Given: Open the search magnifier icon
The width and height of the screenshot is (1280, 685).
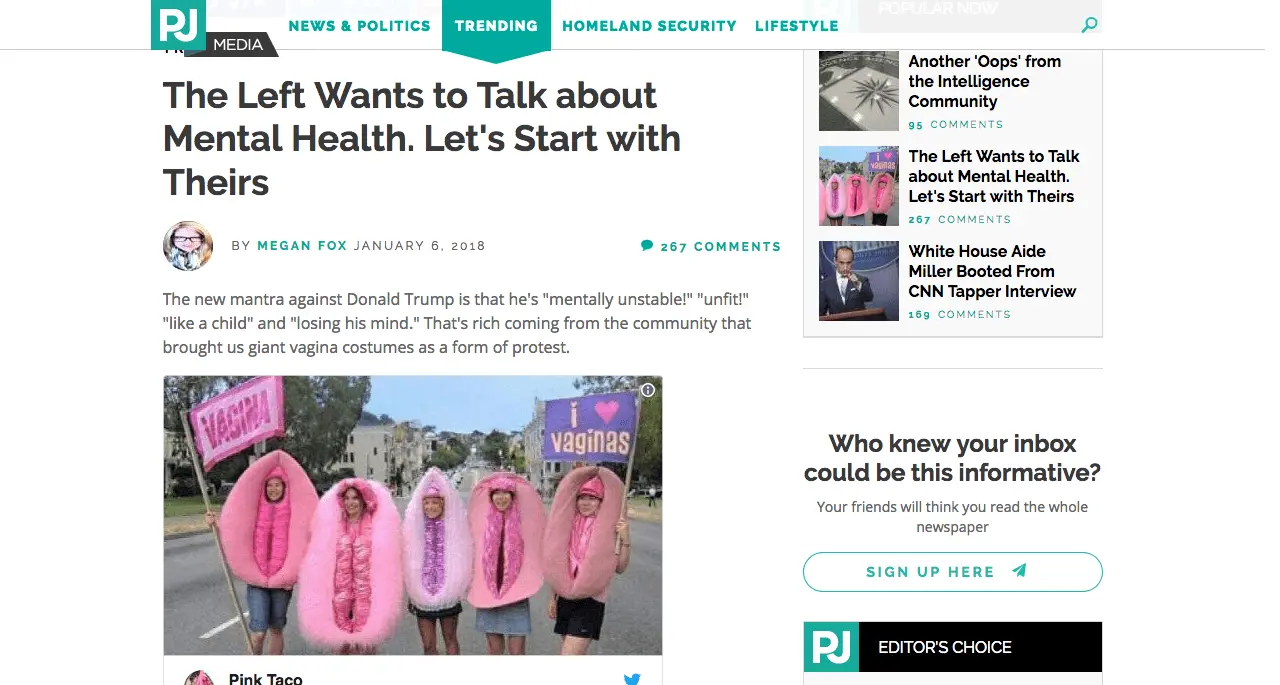Looking at the screenshot, I should [1090, 25].
